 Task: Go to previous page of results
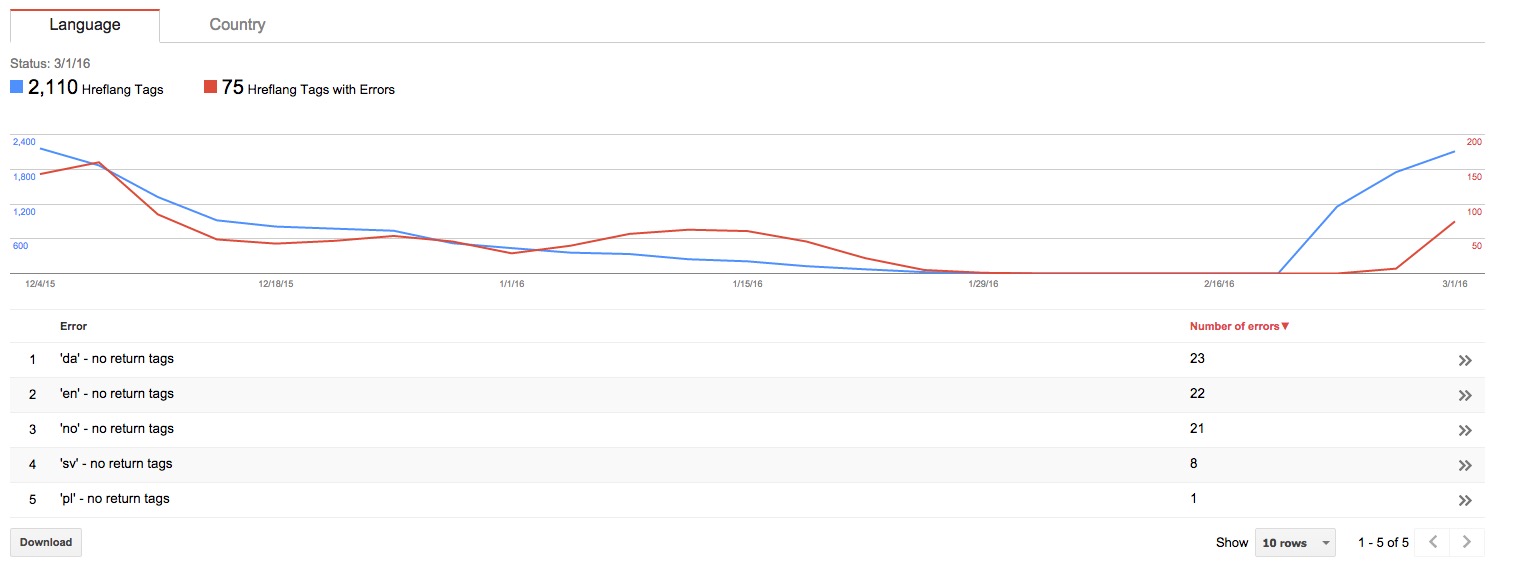click(1433, 542)
